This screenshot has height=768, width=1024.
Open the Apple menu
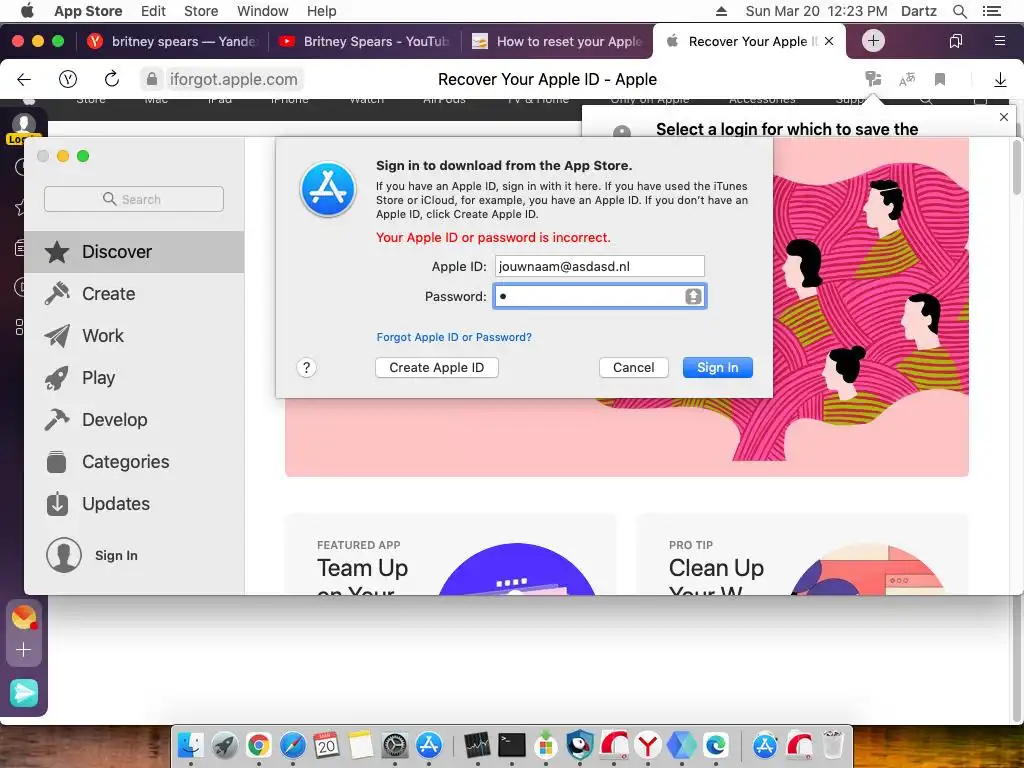coord(27,10)
